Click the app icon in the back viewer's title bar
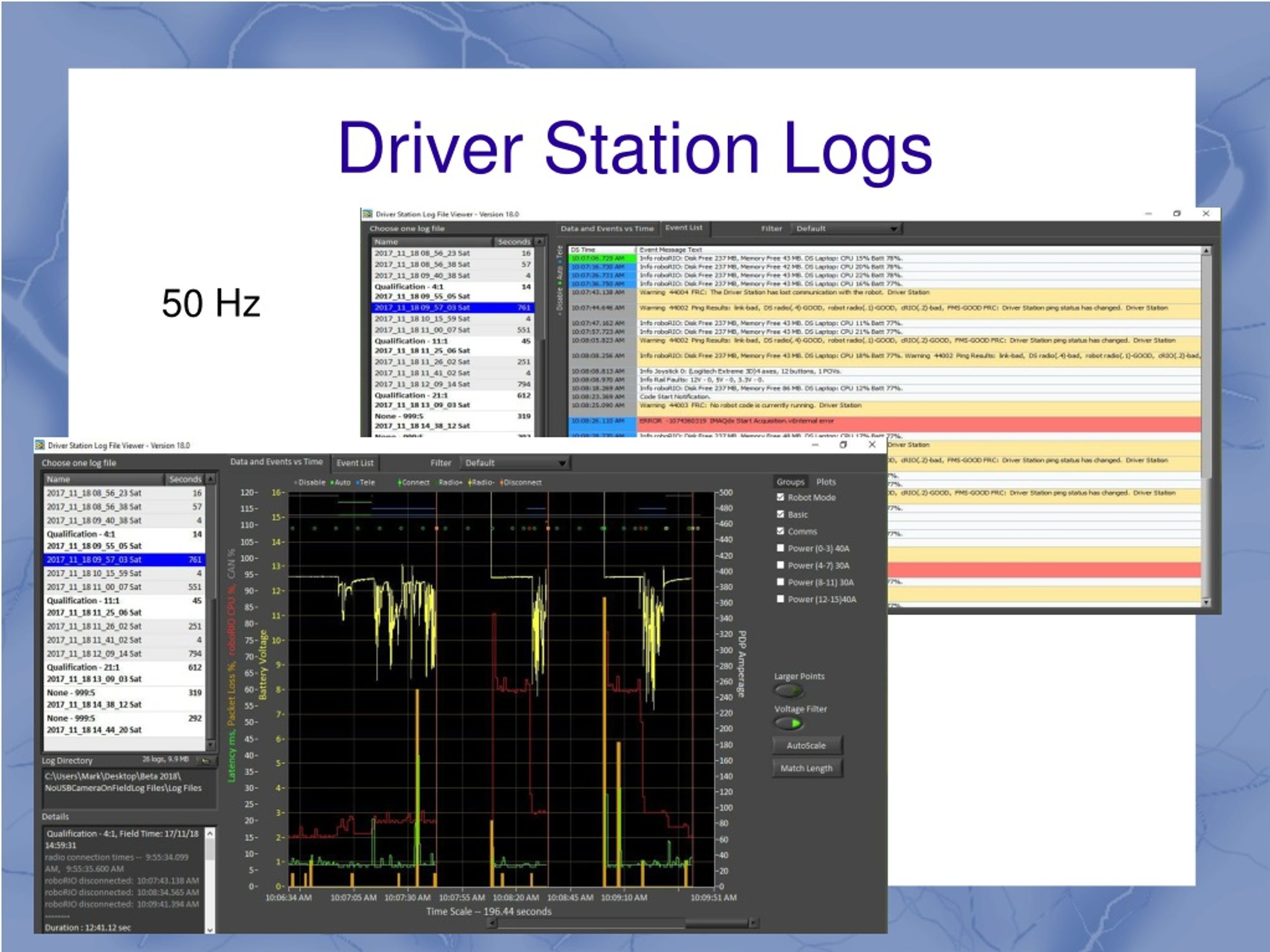The image size is (1270, 952). (368, 214)
